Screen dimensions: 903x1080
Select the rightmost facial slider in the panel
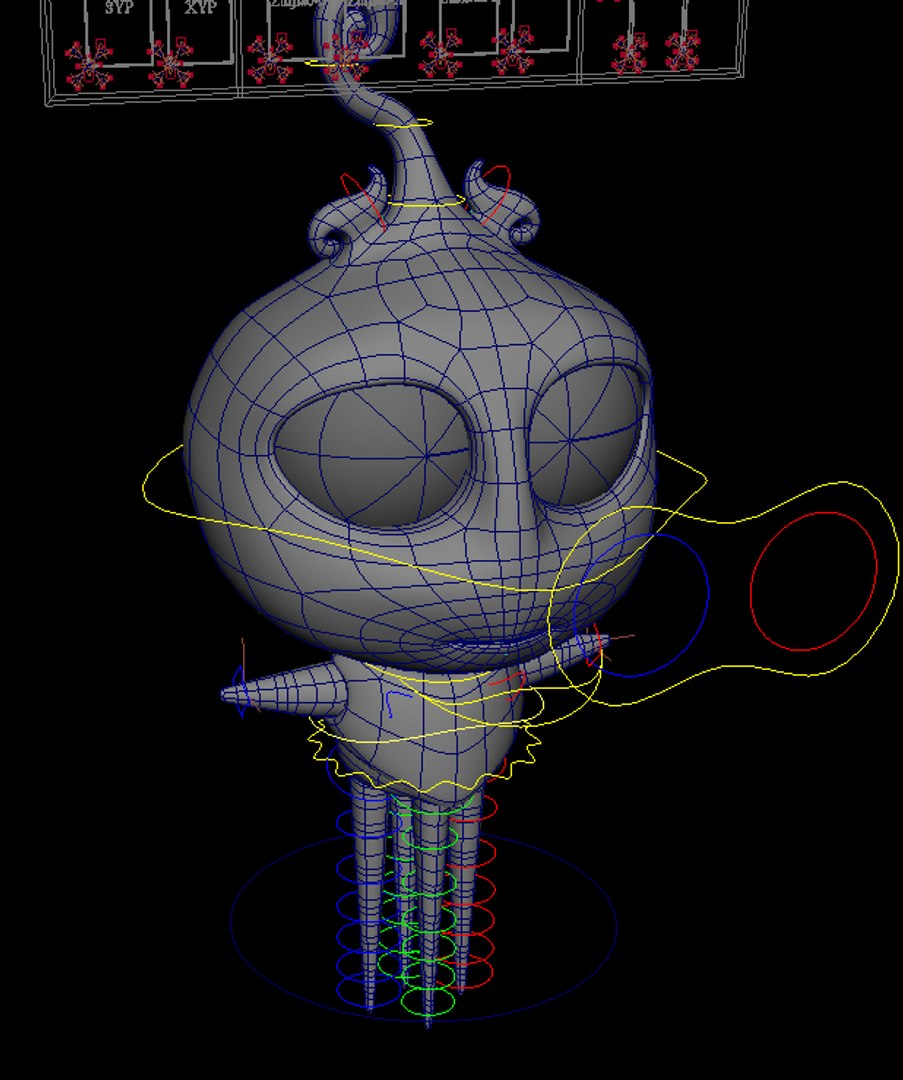[682, 50]
